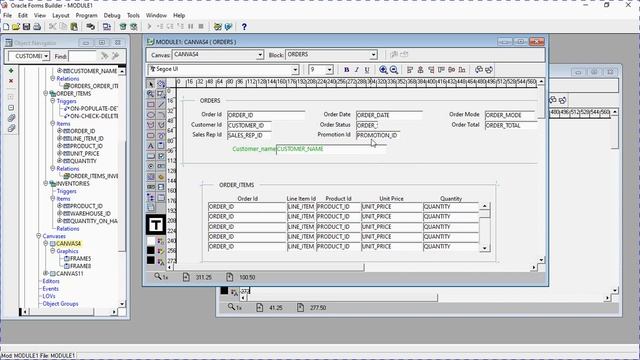Select the Rectangle drawing tool
Viewport: 640px width, 360px height.
(x=151, y=104)
